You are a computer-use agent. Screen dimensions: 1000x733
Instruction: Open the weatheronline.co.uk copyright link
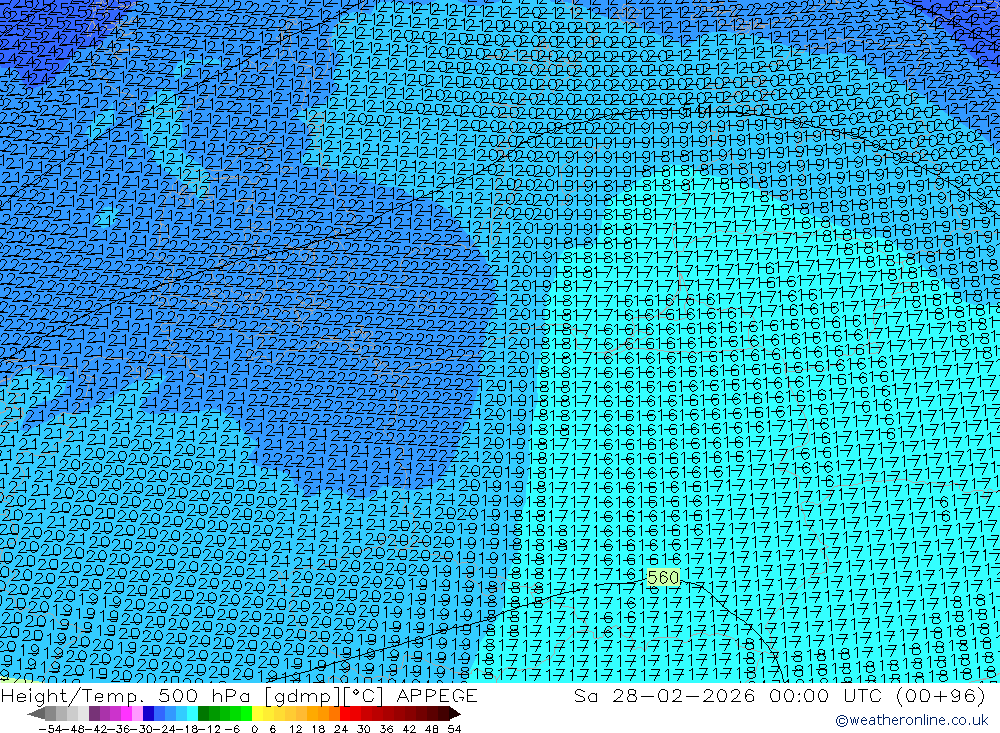tap(911, 720)
